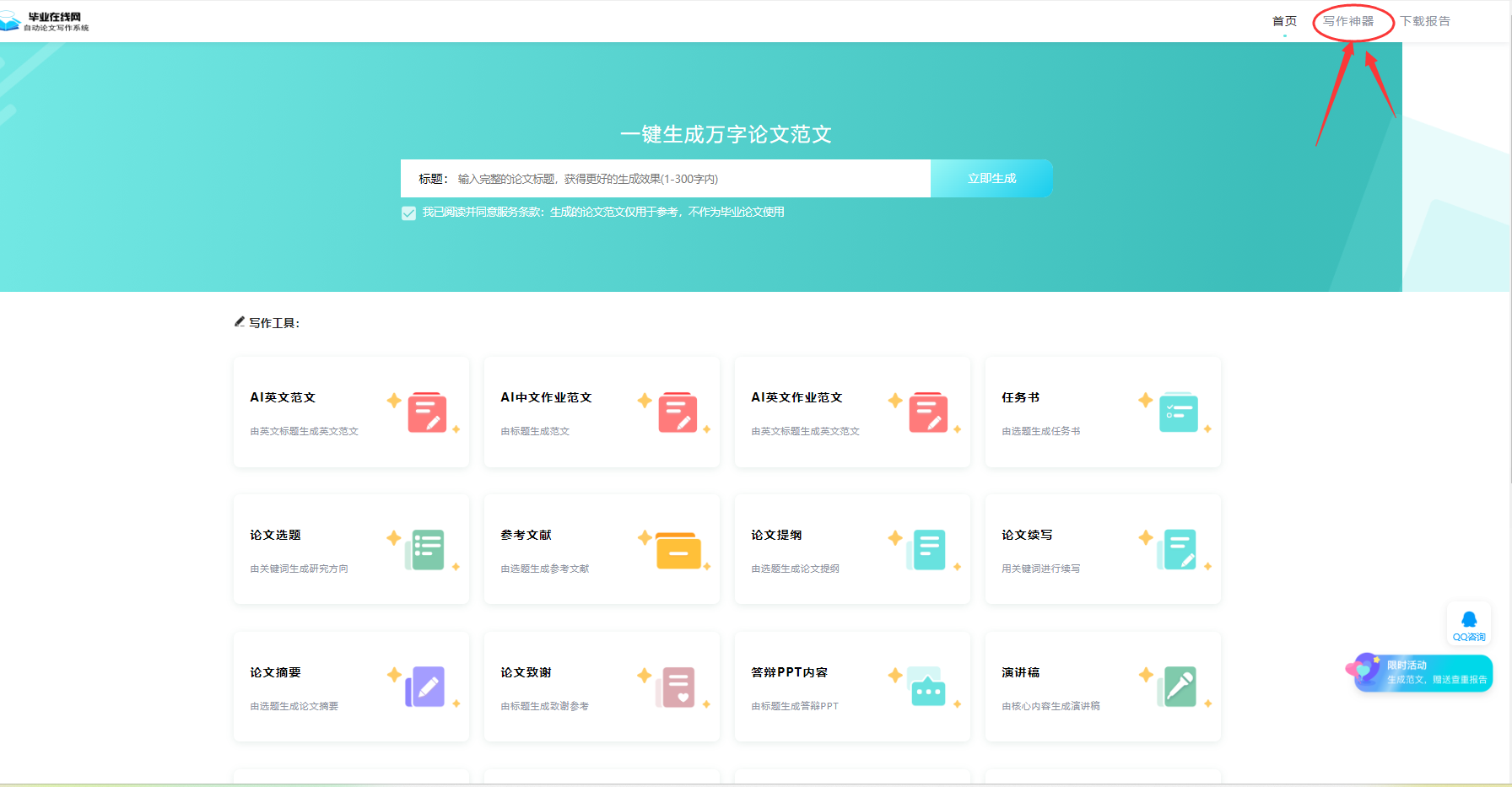This screenshot has height=787, width=1512.
Task: Click text 由选题生成任务书
Action: coord(1040,431)
